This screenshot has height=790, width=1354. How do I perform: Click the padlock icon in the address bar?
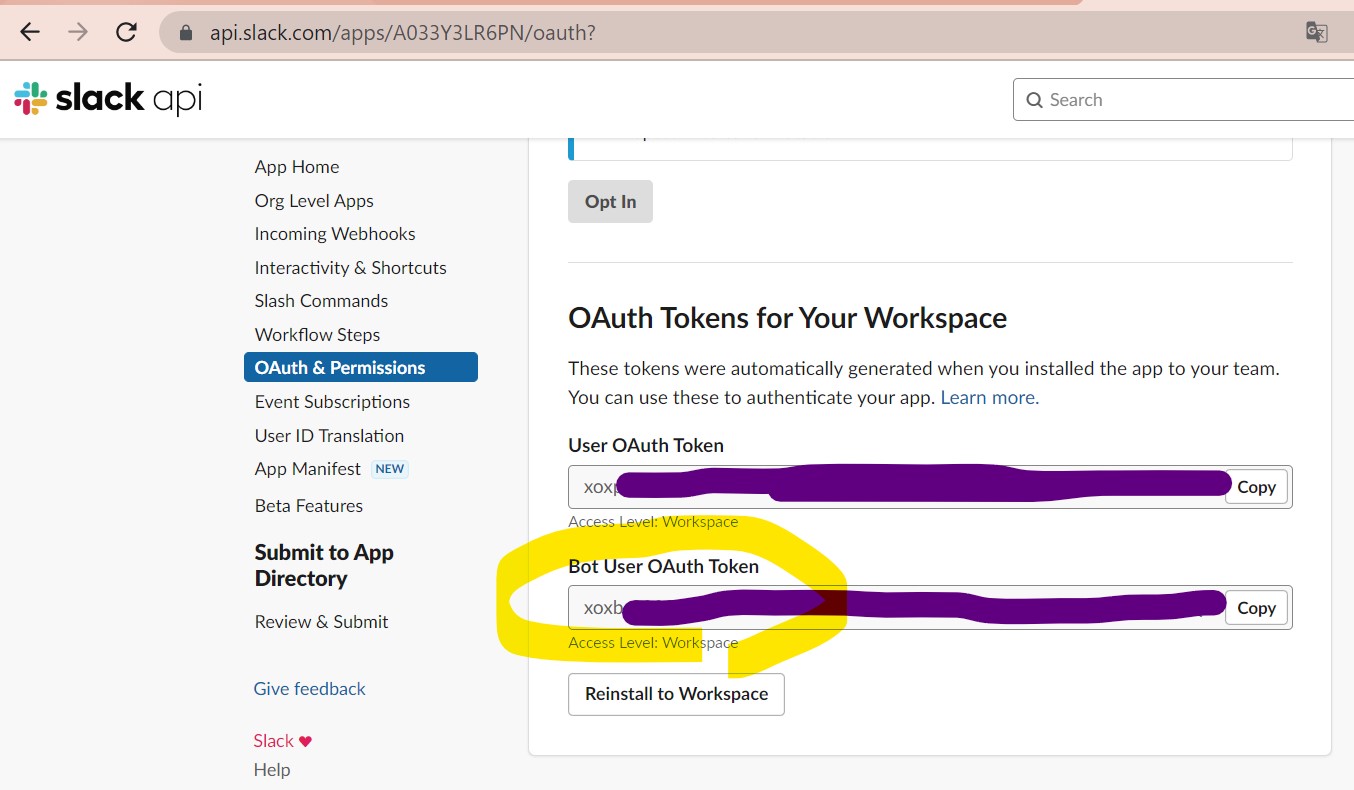184,33
